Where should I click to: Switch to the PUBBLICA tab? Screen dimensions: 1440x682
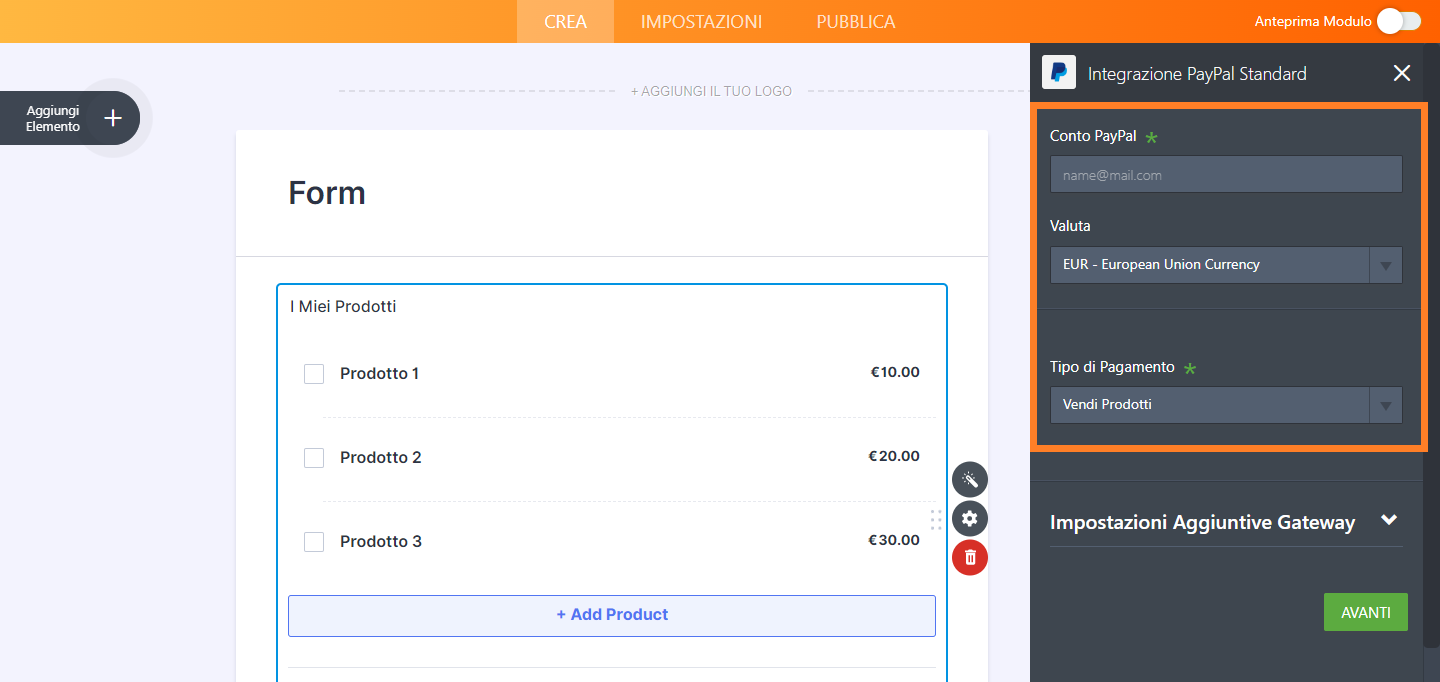point(856,21)
